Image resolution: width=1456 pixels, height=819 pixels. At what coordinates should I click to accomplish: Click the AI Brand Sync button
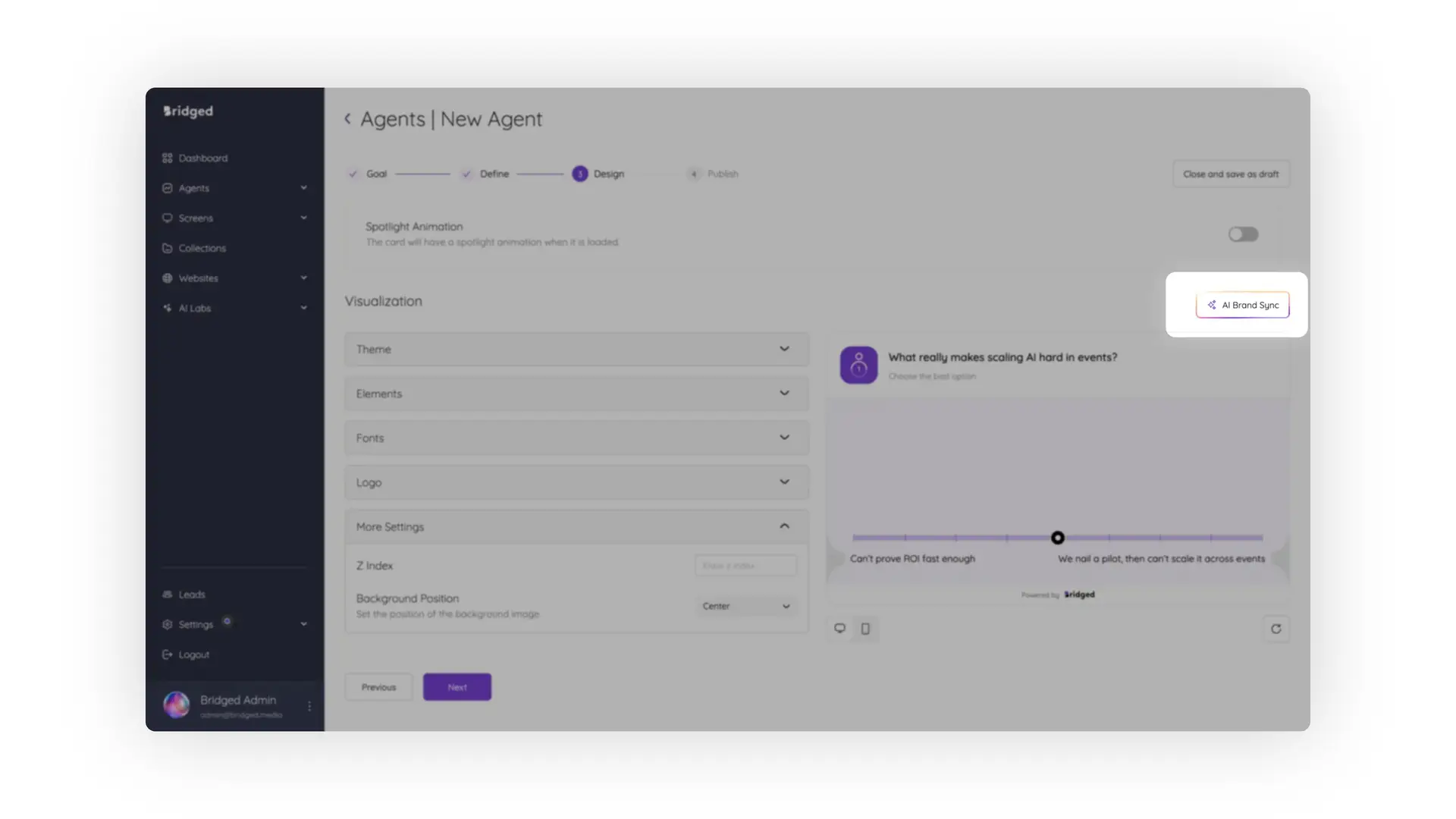[1242, 305]
